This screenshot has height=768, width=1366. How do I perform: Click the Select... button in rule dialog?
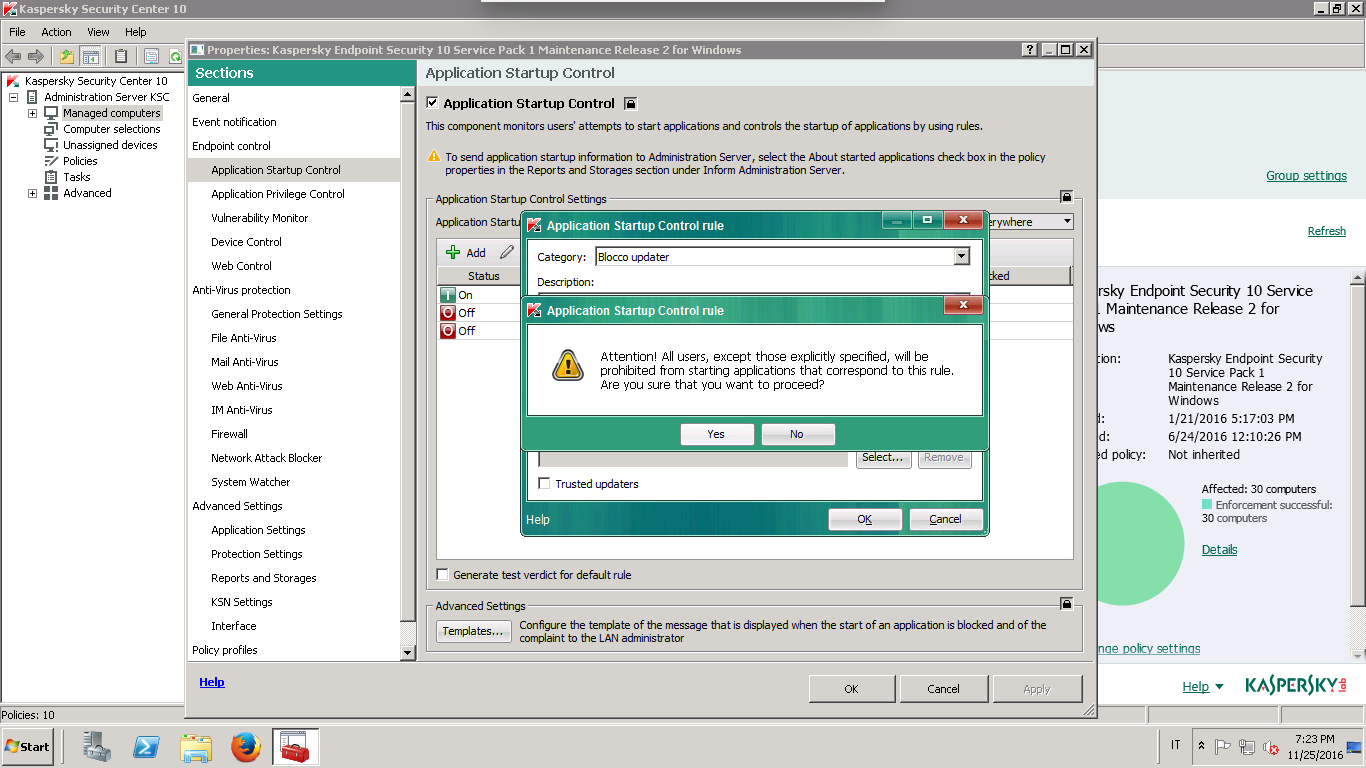[x=884, y=457]
